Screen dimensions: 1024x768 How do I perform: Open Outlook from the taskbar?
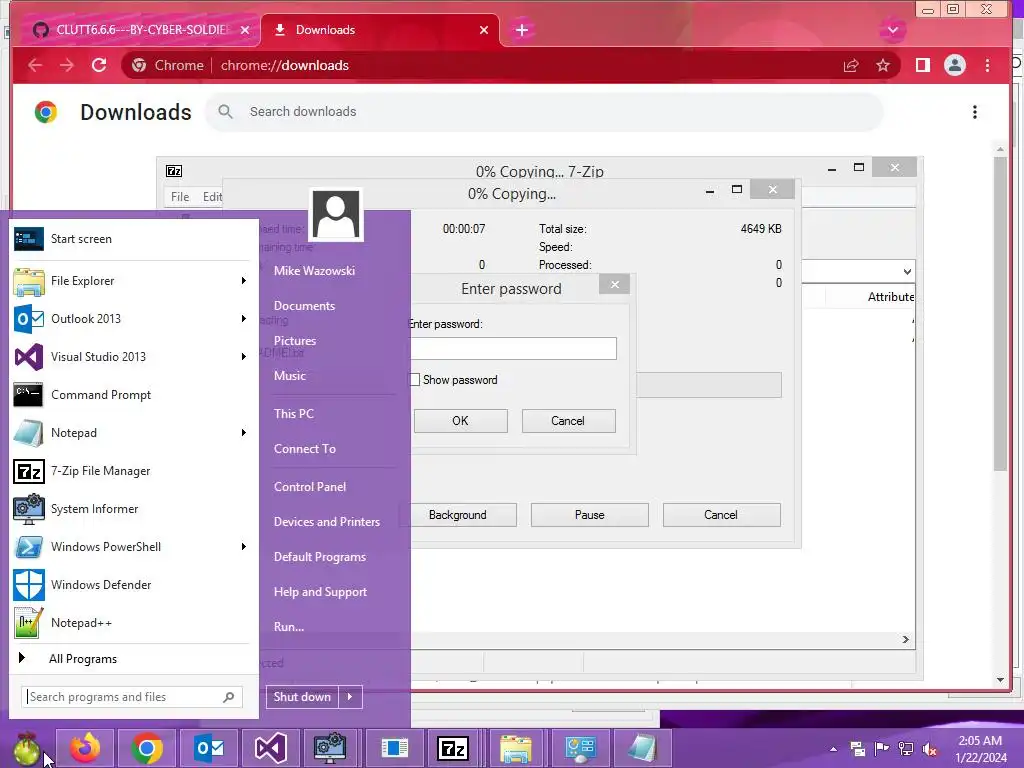tap(208, 748)
